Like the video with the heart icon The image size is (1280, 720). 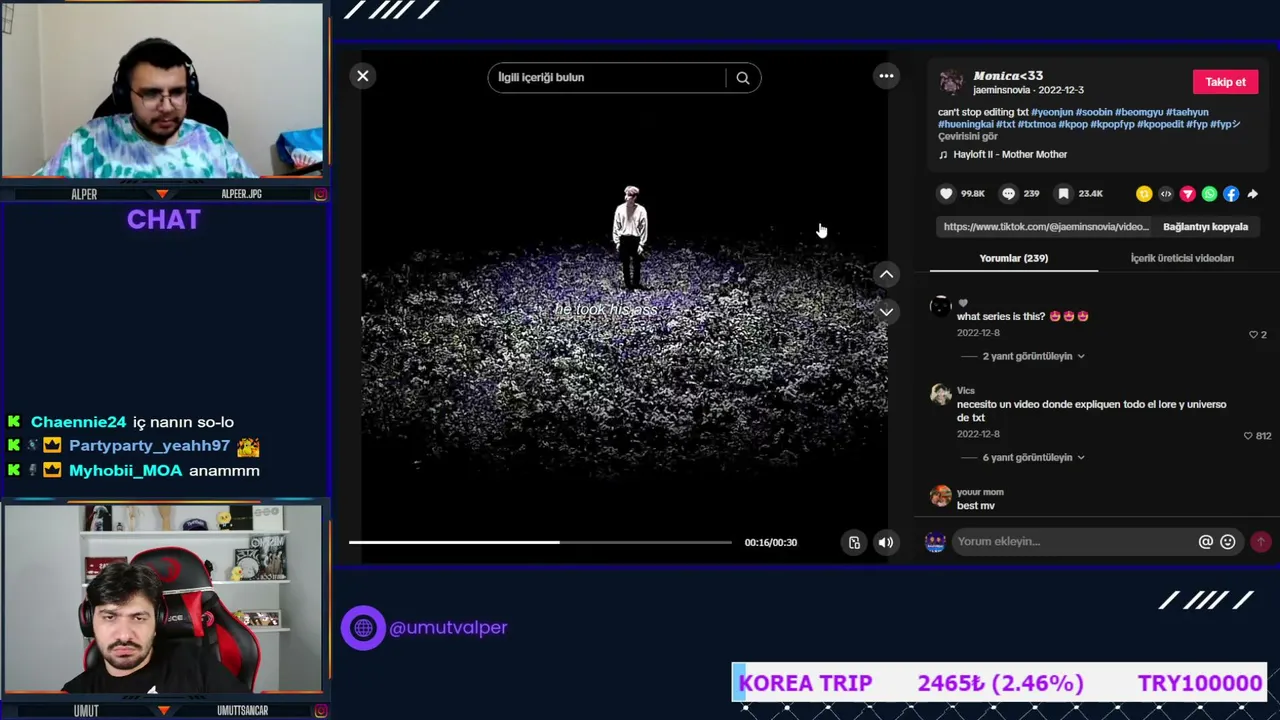tap(946, 194)
